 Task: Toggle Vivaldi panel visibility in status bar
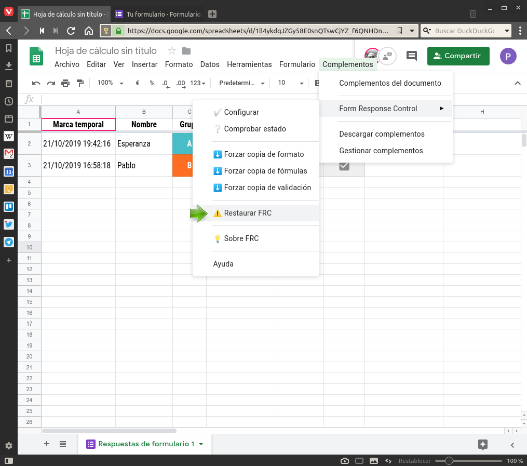coord(9,461)
